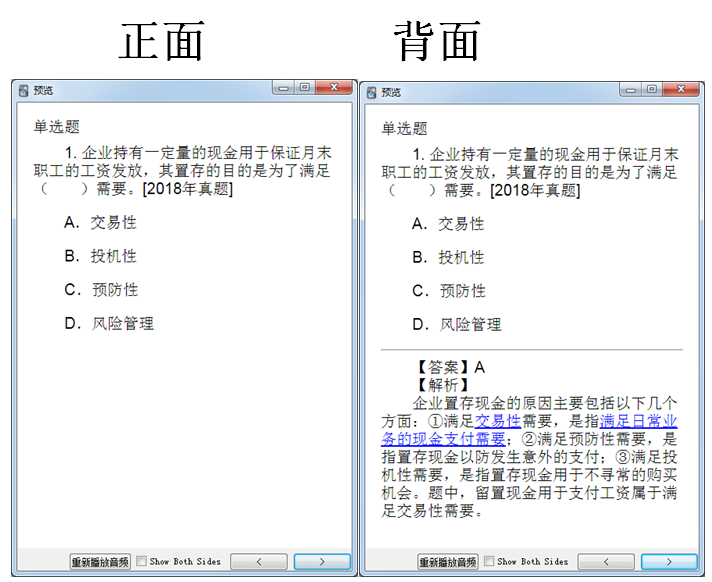Enable Show Both Sides in left window
Viewport: 712px width, 582px height.
(142, 561)
